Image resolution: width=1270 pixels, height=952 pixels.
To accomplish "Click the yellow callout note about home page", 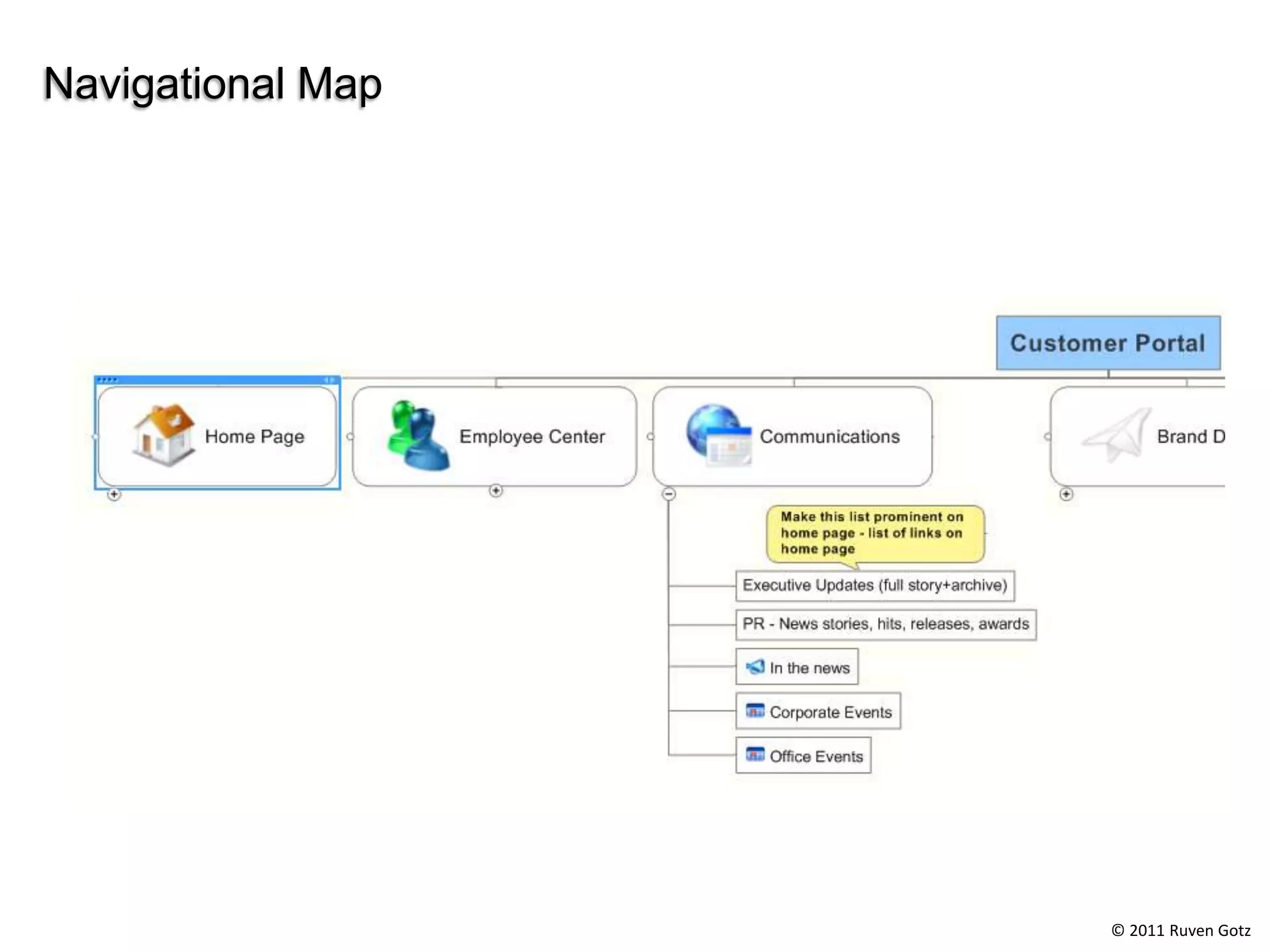I will tap(874, 533).
